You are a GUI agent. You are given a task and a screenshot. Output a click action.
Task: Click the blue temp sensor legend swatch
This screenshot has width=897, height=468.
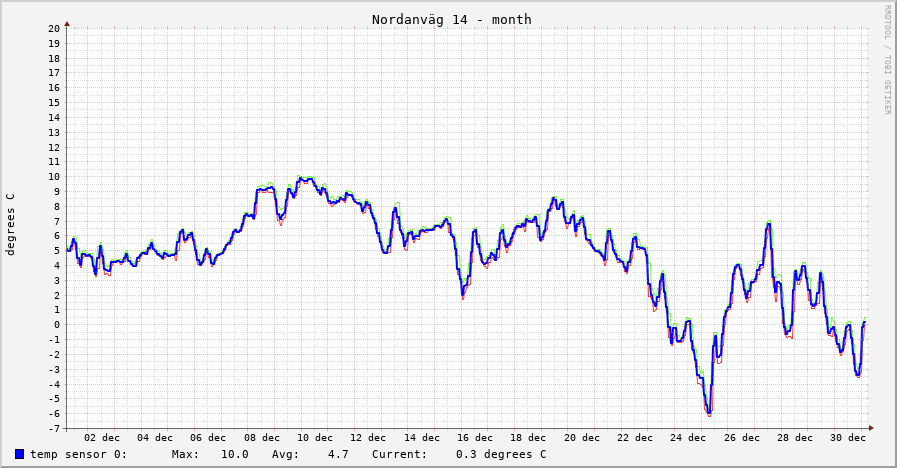click(x=19, y=454)
